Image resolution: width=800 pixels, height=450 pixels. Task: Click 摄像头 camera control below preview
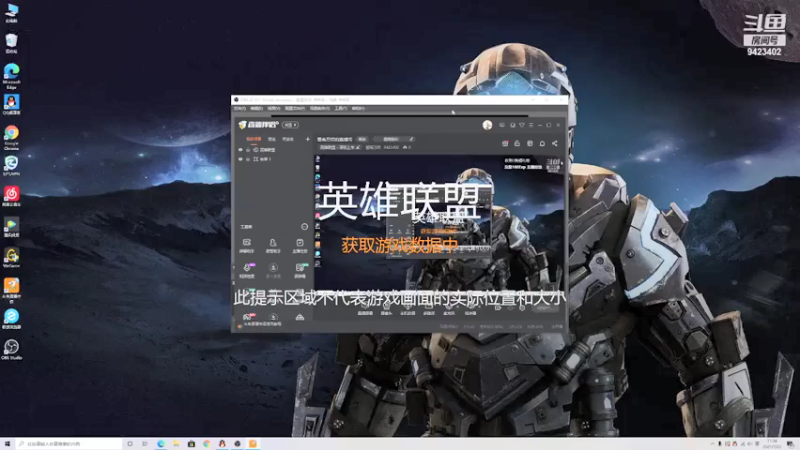(387, 310)
